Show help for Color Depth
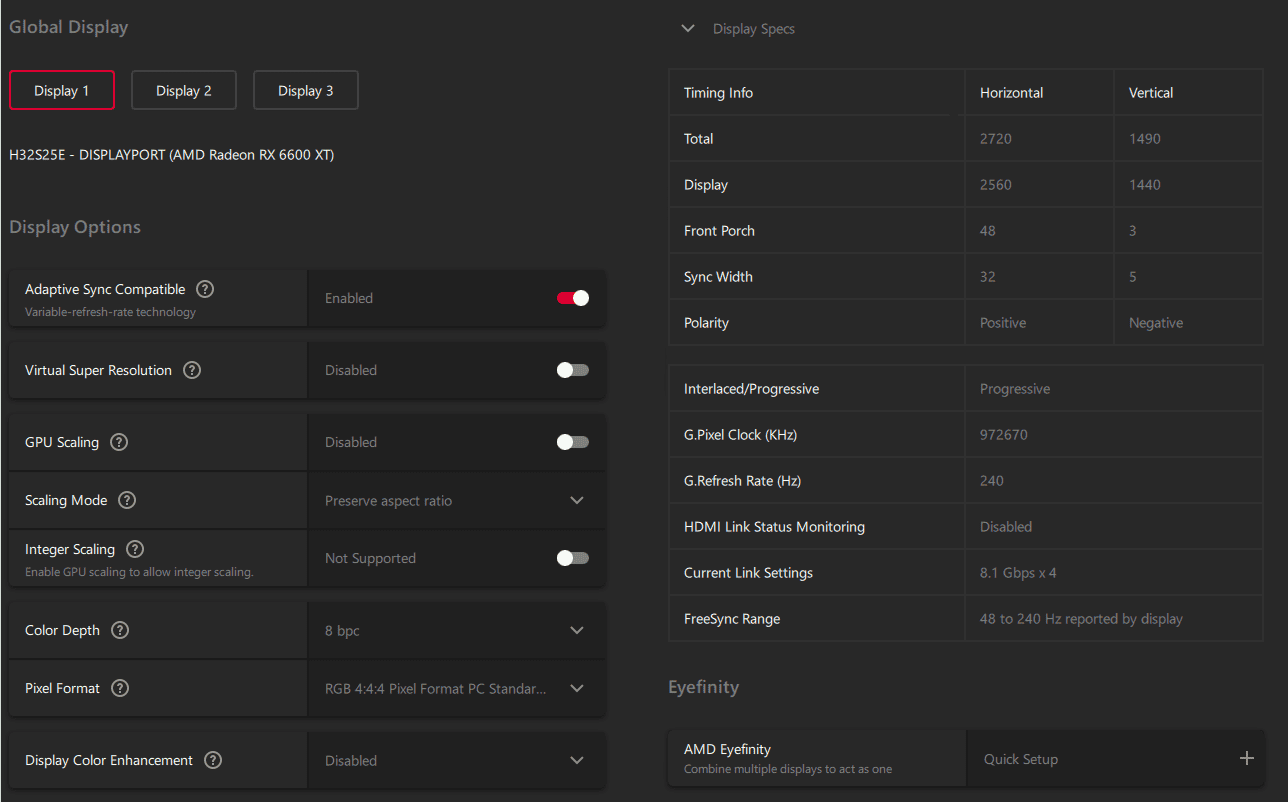 click(x=120, y=630)
